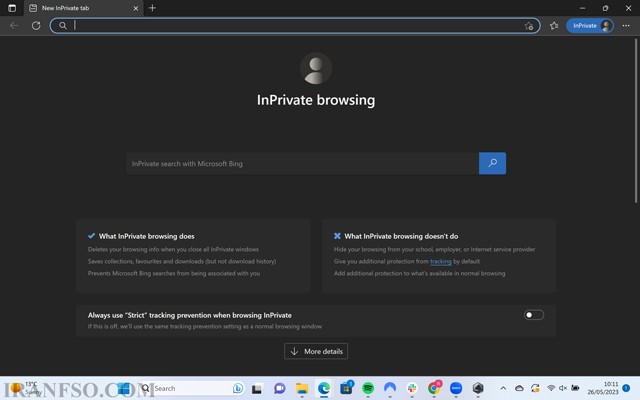Viewport: 640px width, 400px height.
Task: Click text Hide your browsing from your school
Action: (434, 249)
